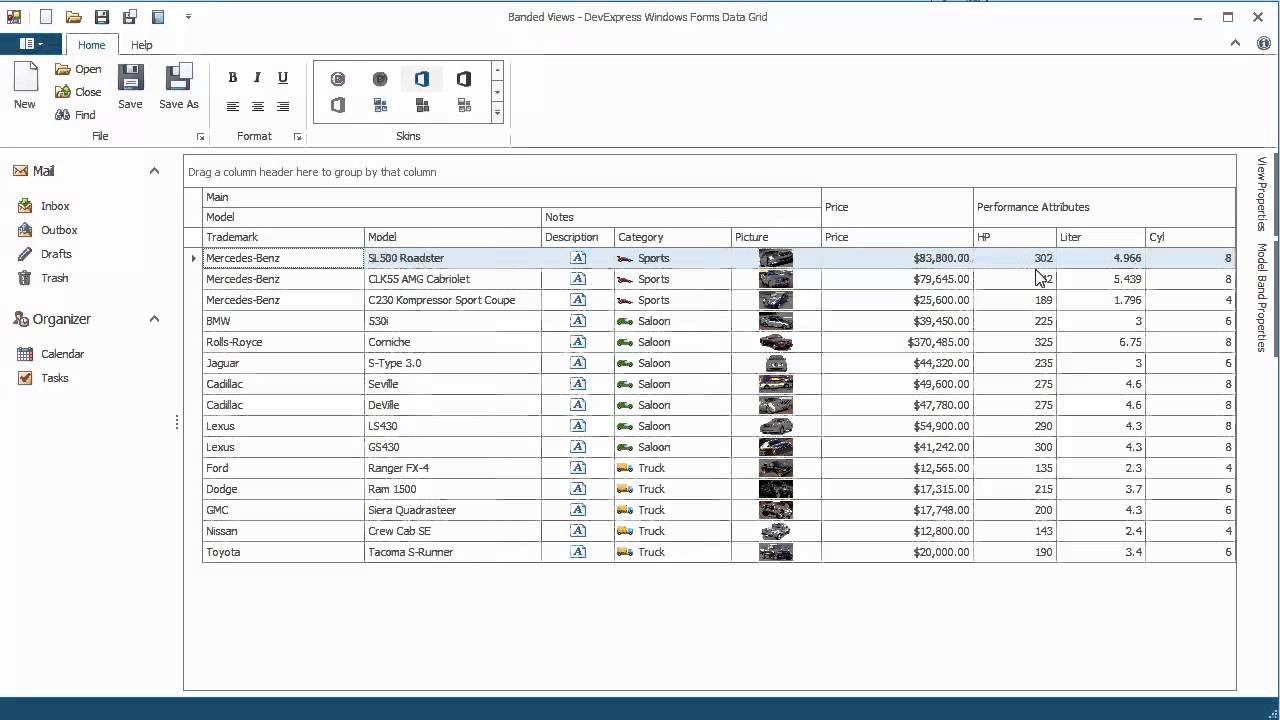Click the Save As icon in quick access toolbar
Viewport: 1280px width, 720px height.
tap(130, 17)
